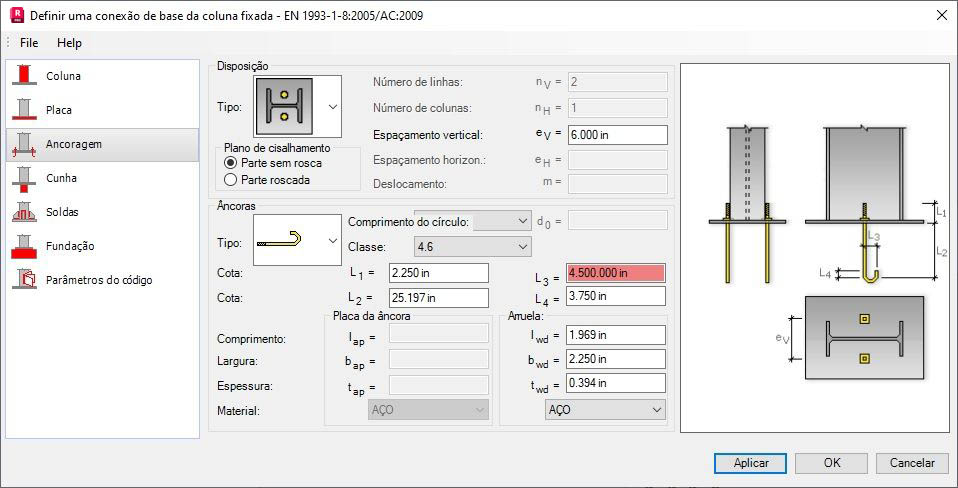Click the Número de linhas nV field
The height and width of the screenshot is (488, 958).
point(617,82)
